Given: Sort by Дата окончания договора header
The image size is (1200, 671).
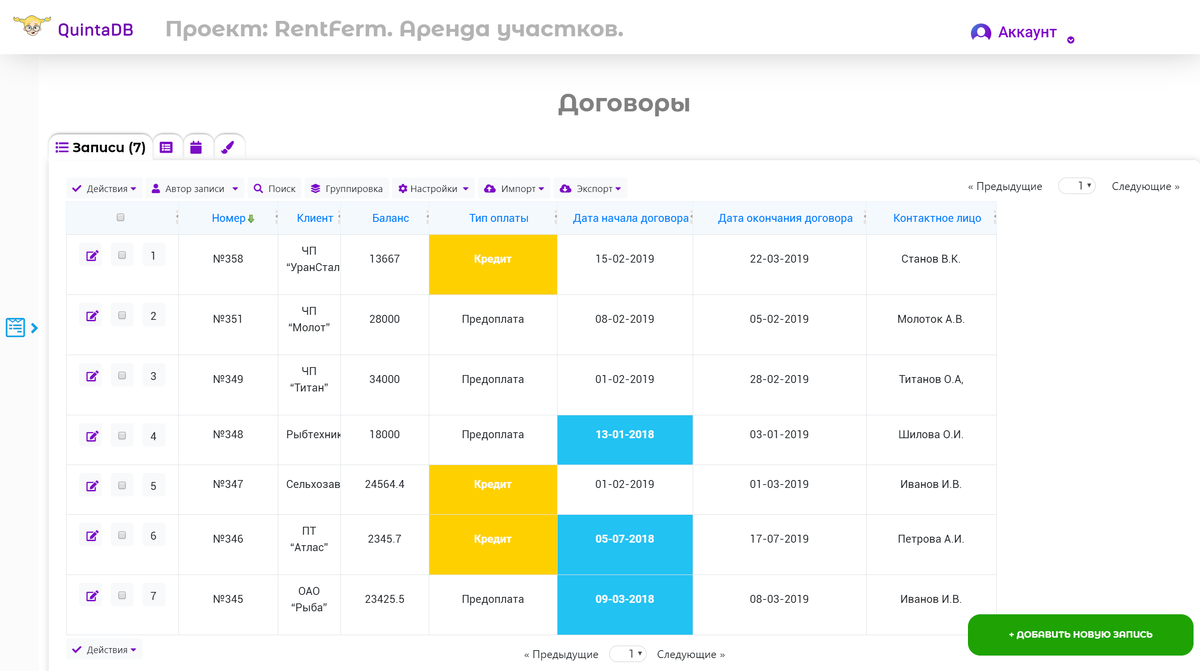Looking at the screenshot, I should [x=785, y=218].
